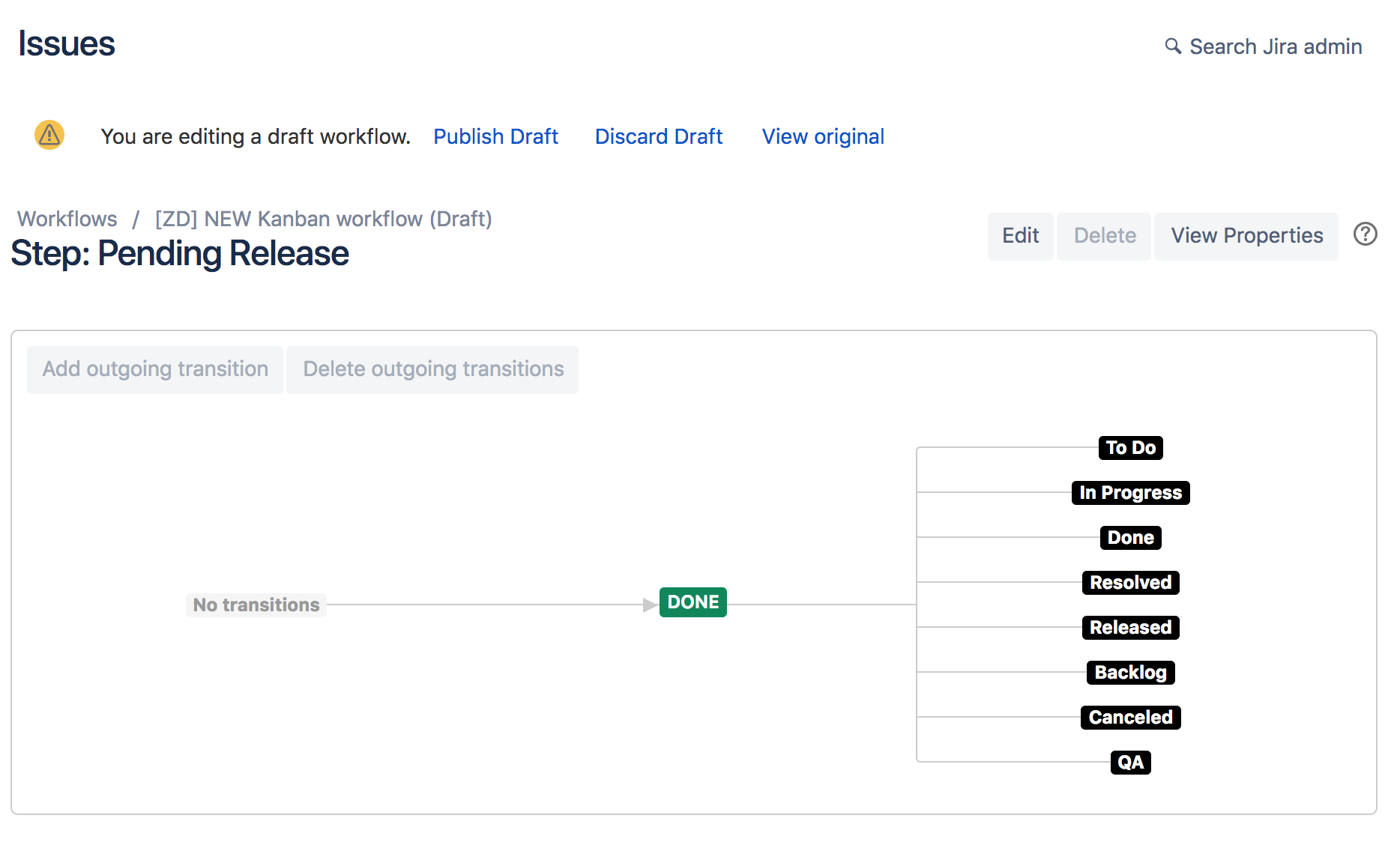Select the Backlog status lozenge
This screenshot has width=1400, height=857.
[x=1130, y=672]
